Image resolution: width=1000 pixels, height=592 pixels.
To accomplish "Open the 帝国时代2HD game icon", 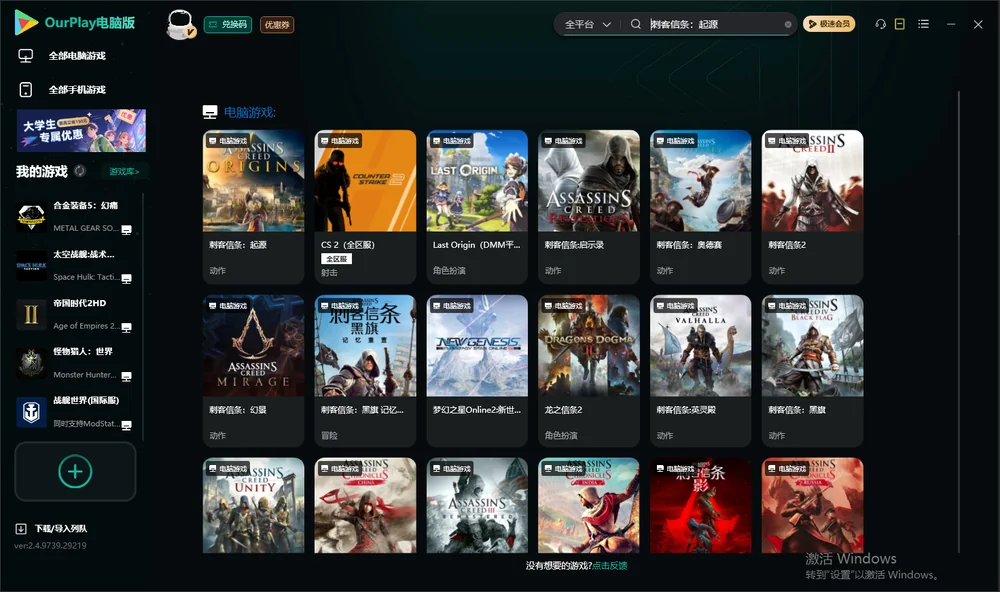I will coord(31,314).
